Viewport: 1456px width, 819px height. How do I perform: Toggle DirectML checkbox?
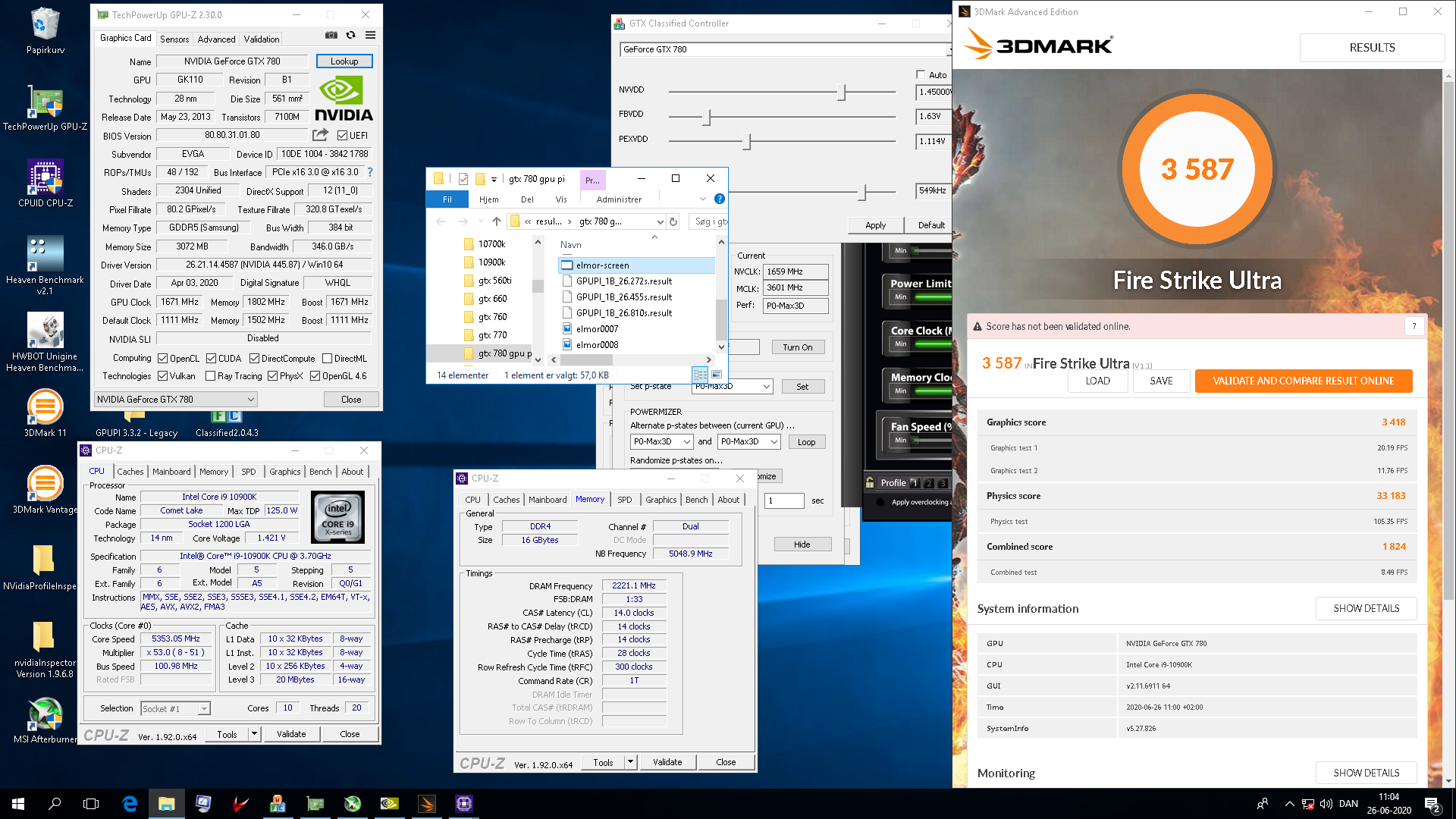pyautogui.click(x=327, y=359)
